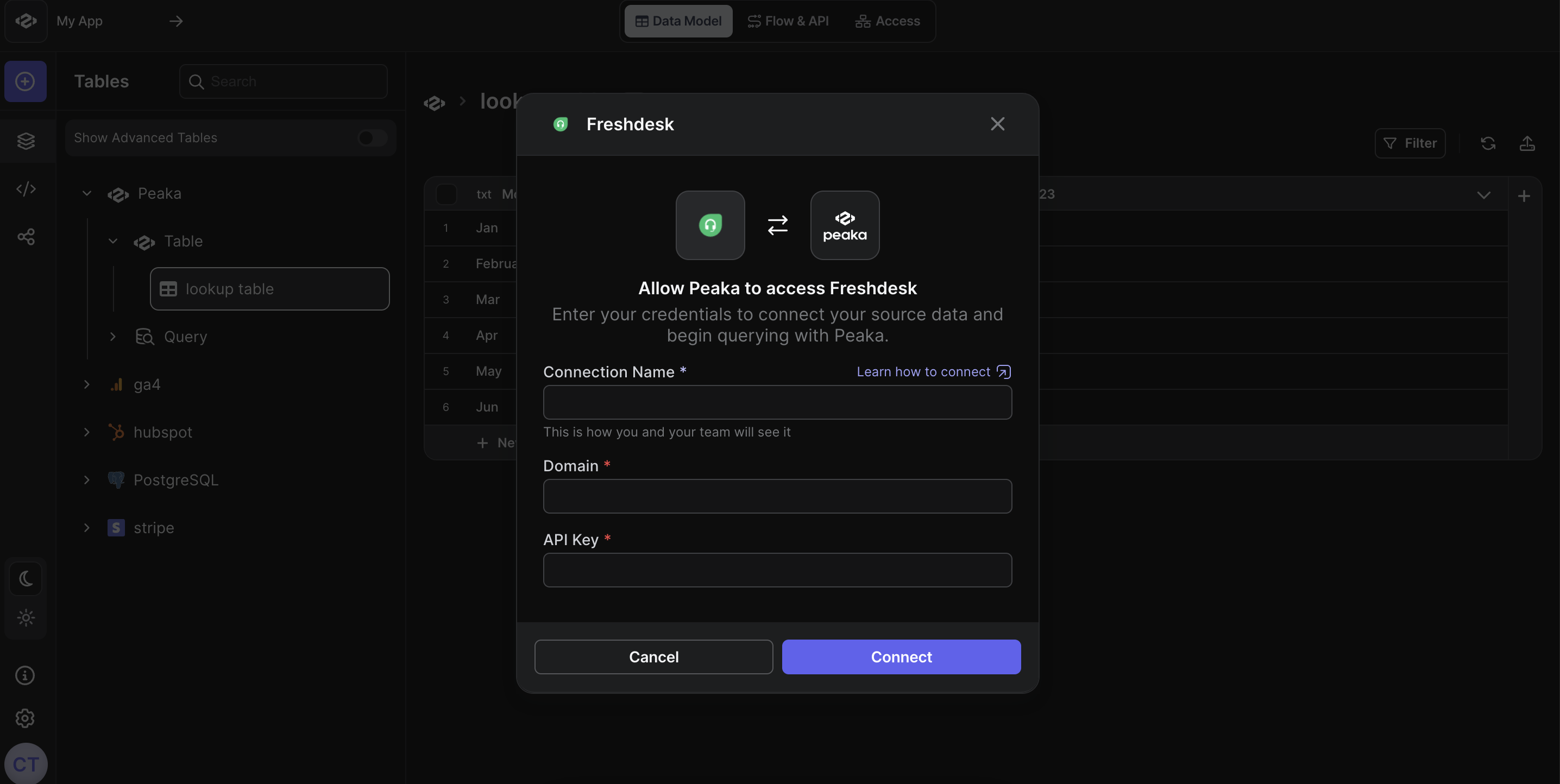This screenshot has width=1560, height=784.
Task: Collapse the Peaka tree node
Action: coord(86,193)
